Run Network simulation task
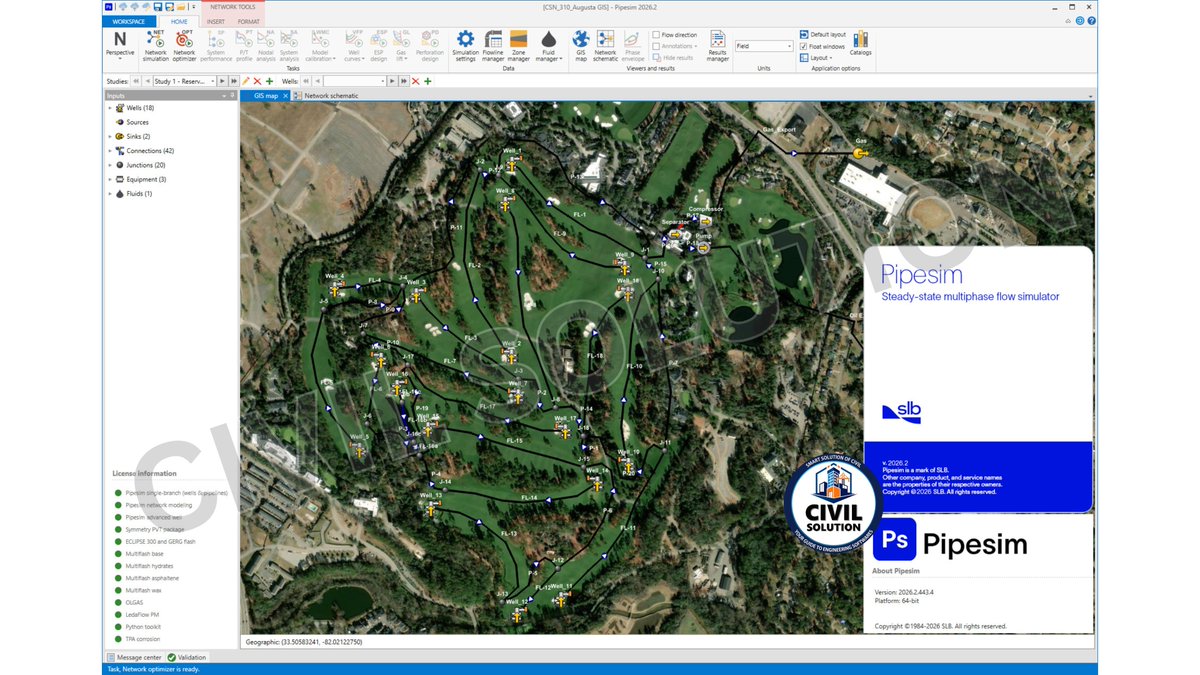The image size is (1200, 675). tap(155, 44)
